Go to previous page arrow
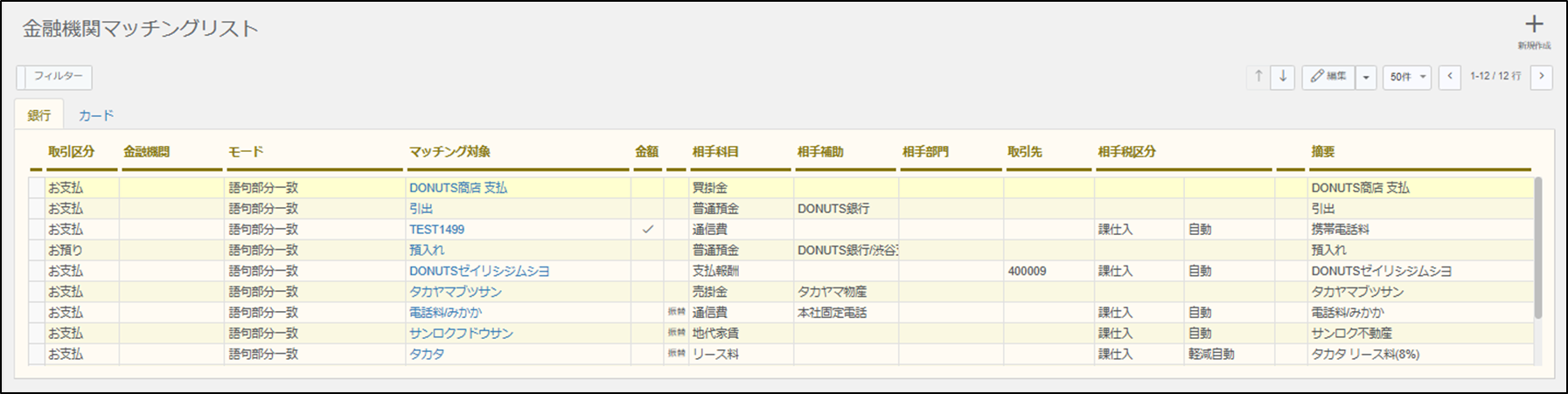The image size is (1568, 394). coord(1450,77)
